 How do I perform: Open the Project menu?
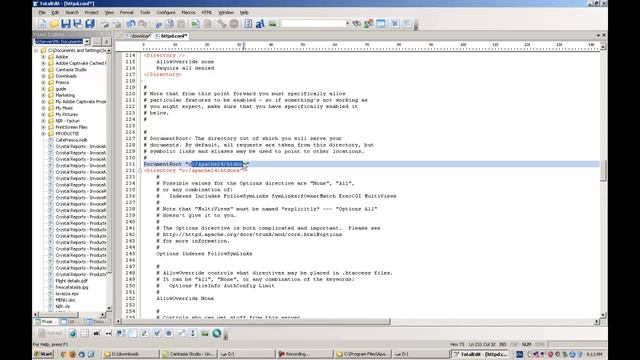coord(91,13)
